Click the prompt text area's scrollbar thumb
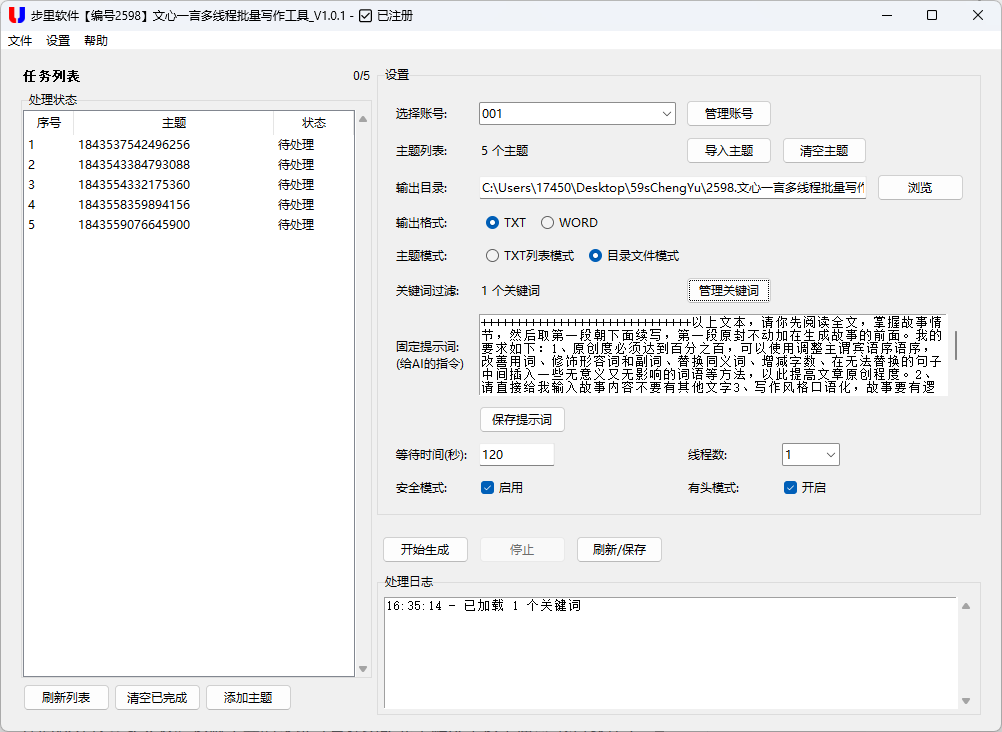This screenshot has height=732, width=1002. [x=956, y=345]
